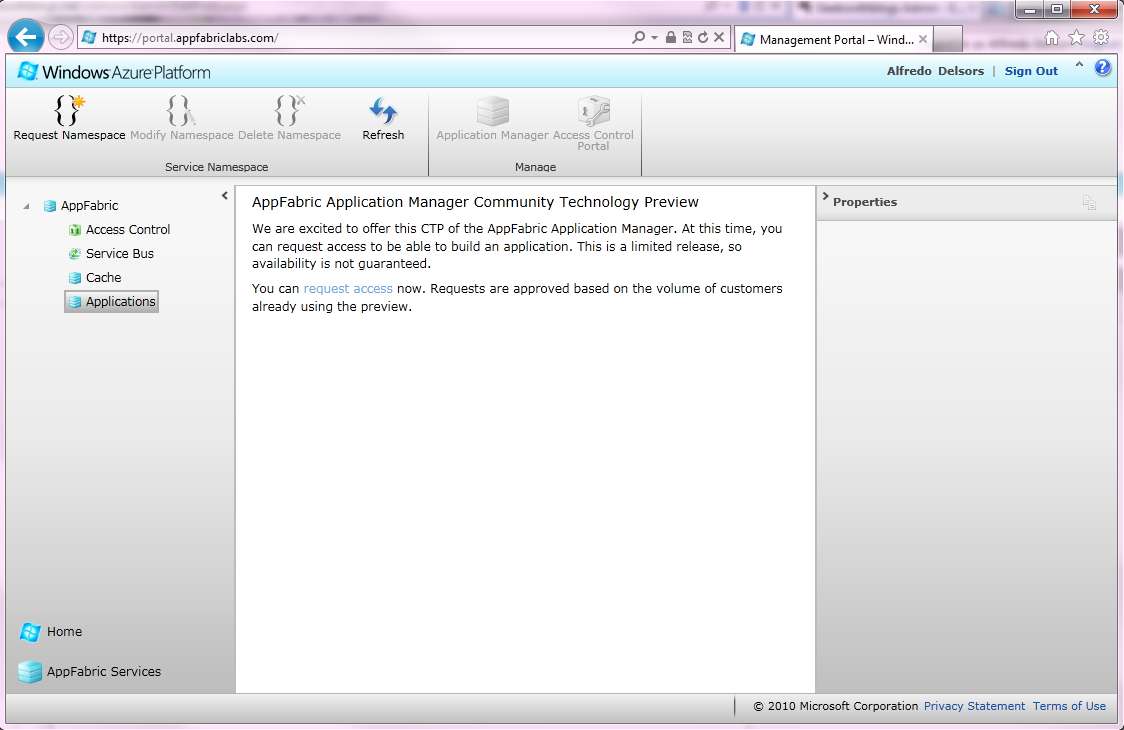Image resolution: width=1124 pixels, height=730 pixels.
Task: Select the AppFabric root tree item
Action: pyautogui.click(x=81, y=206)
